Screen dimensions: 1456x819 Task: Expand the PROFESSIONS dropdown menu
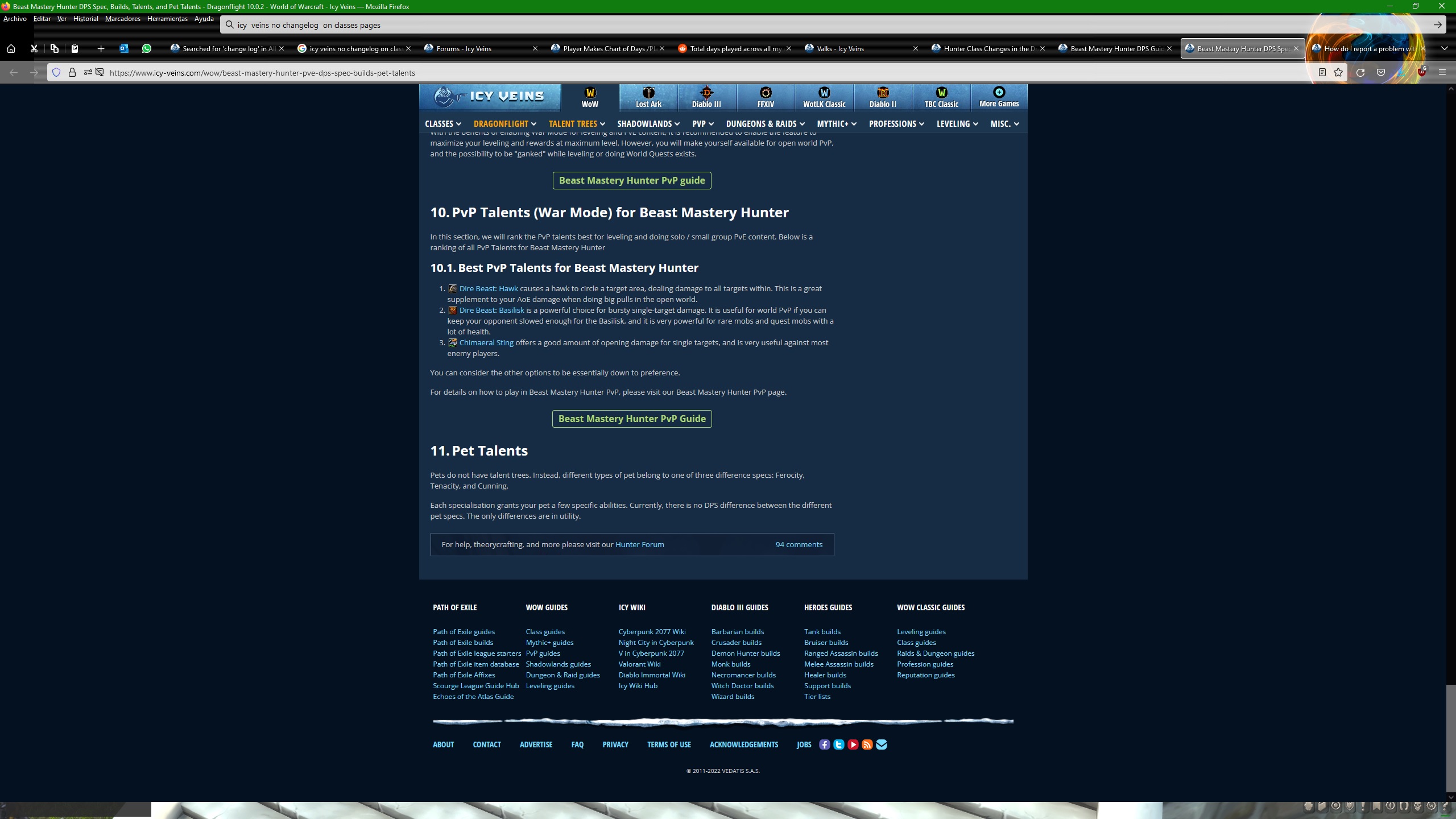click(897, 123)
